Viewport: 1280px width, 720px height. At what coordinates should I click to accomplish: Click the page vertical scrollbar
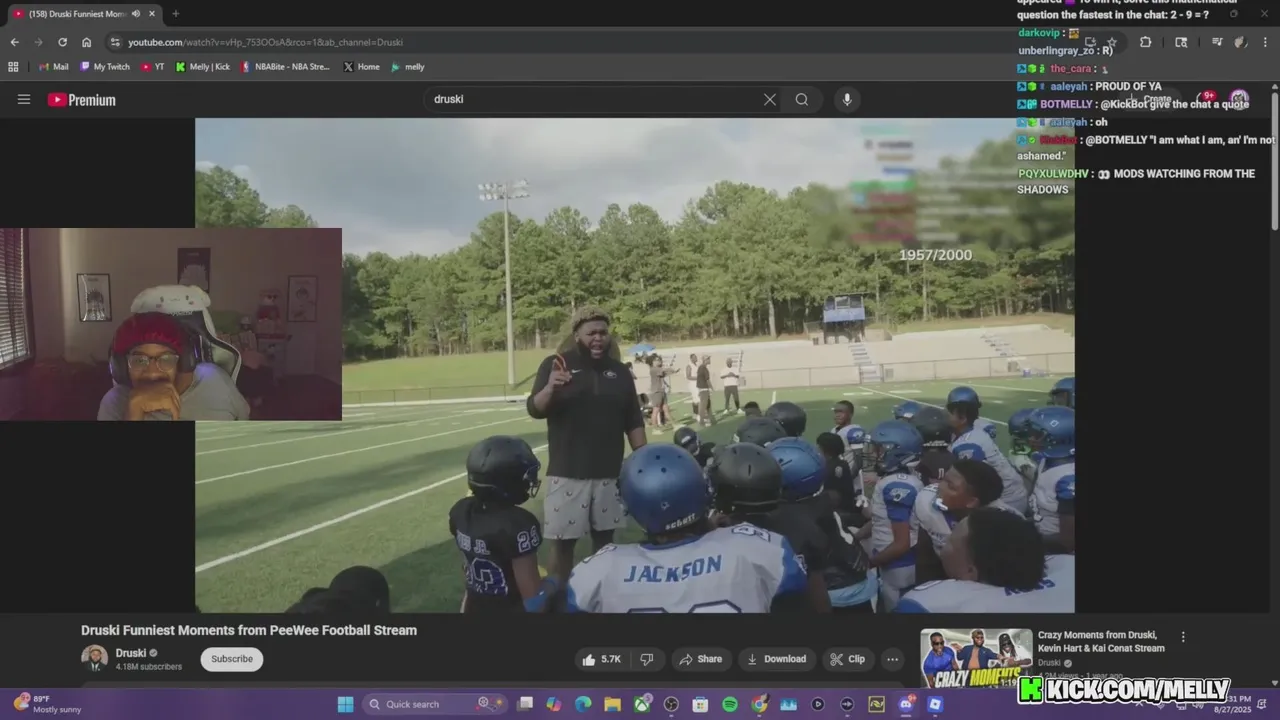[x=1275, y=160]
